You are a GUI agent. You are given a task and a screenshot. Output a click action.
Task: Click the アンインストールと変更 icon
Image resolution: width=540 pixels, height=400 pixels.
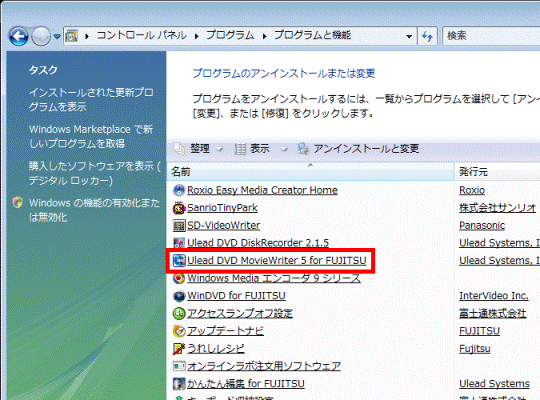(303, 149)
